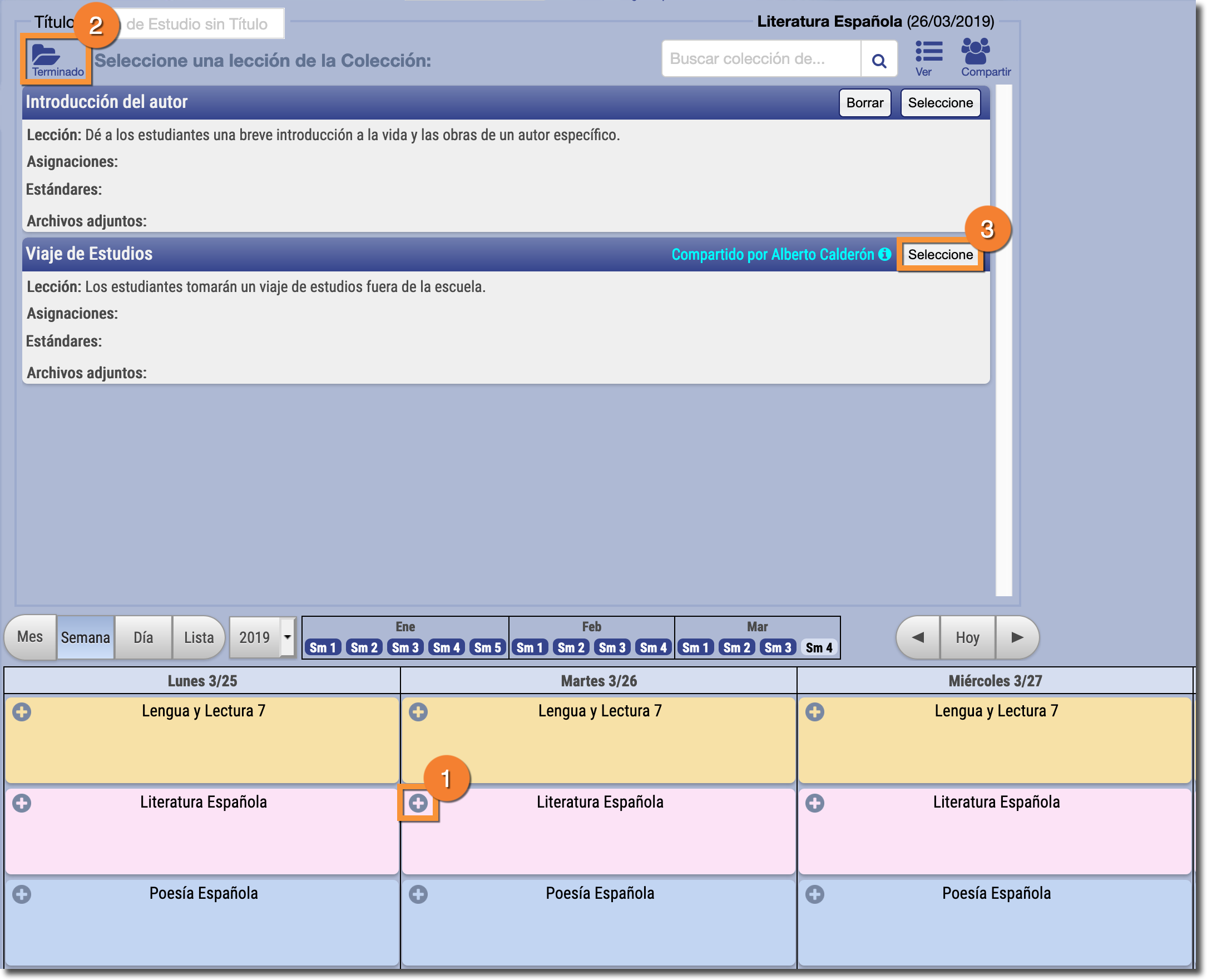Screen dimensions: 1207x980
Task: Select the Día view tab
Action: (x=144, y=637)
